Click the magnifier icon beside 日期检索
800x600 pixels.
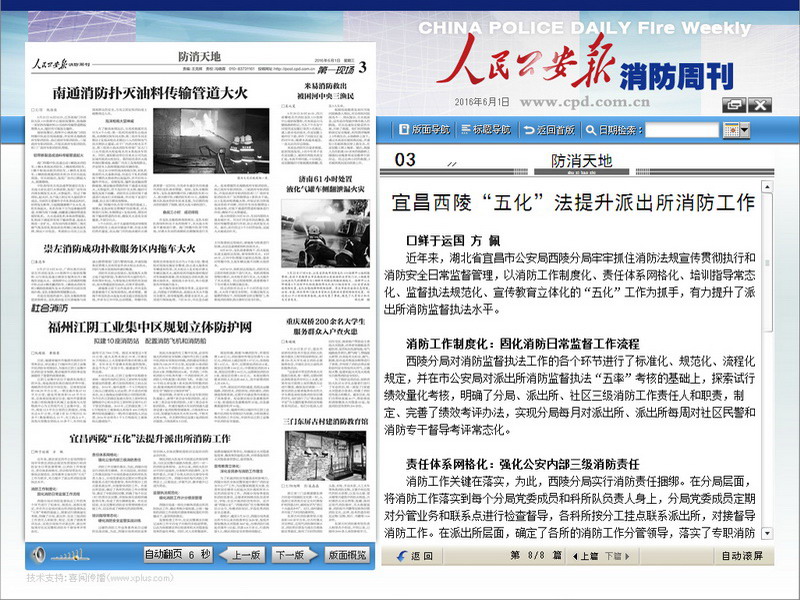point(591,130)
